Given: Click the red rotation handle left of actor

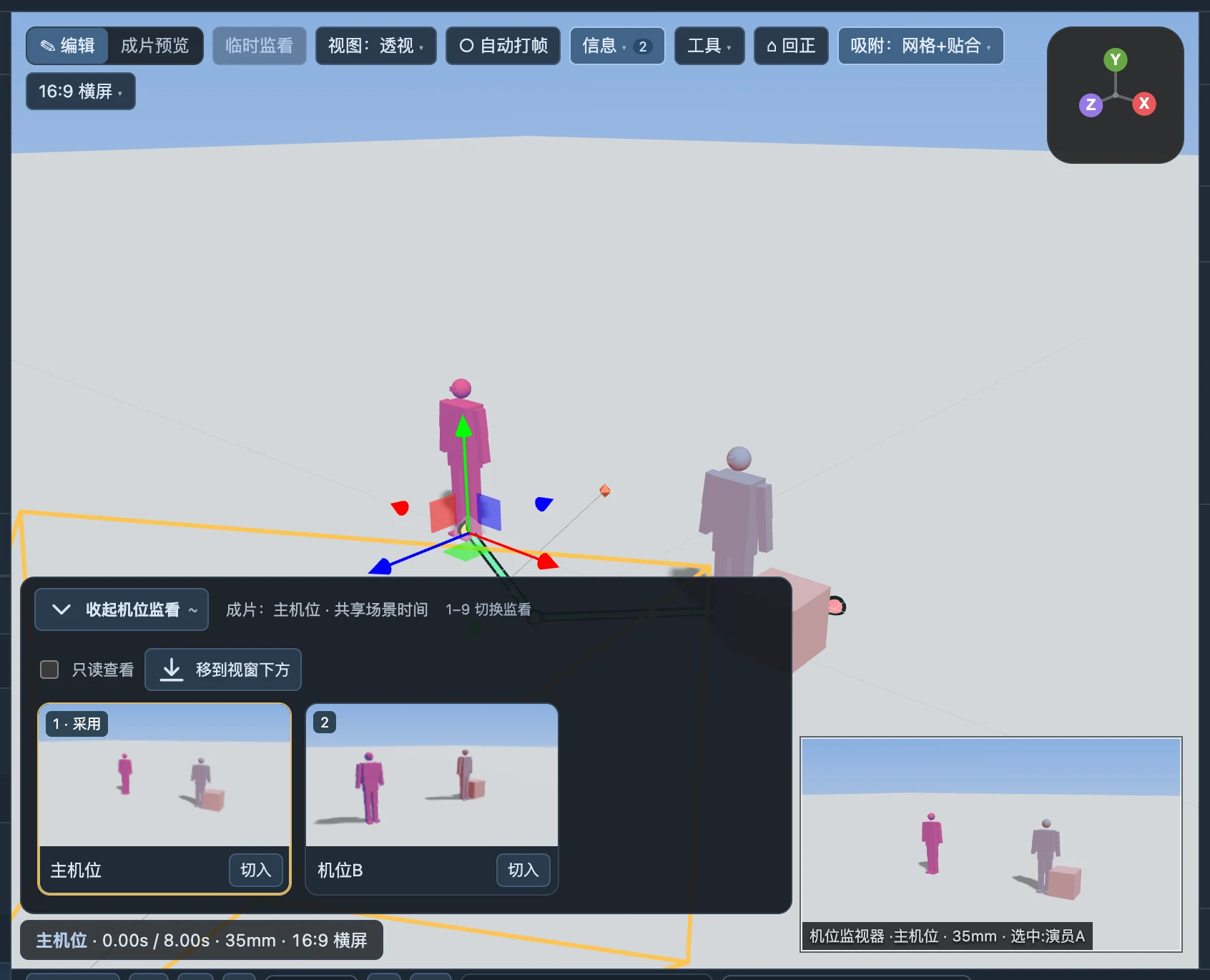Looking at the screenshot, I should pos(400,507).
